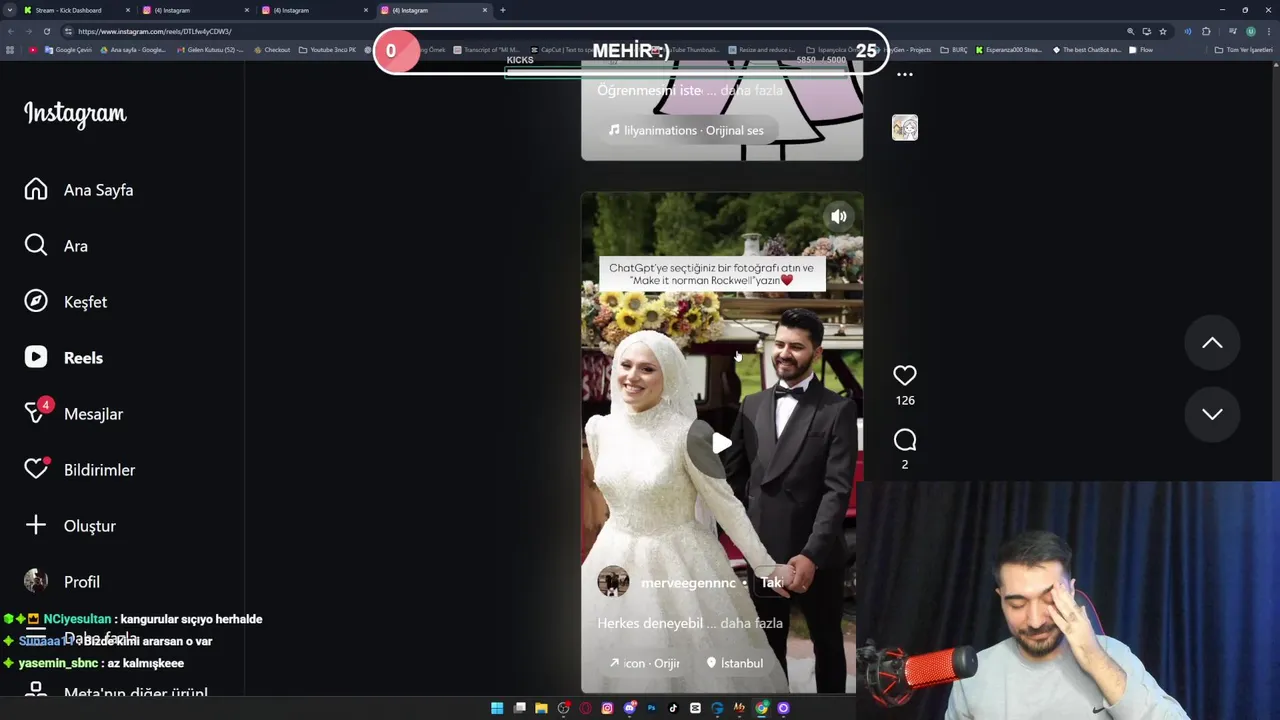Open the media control icon

click(1233, 31)
